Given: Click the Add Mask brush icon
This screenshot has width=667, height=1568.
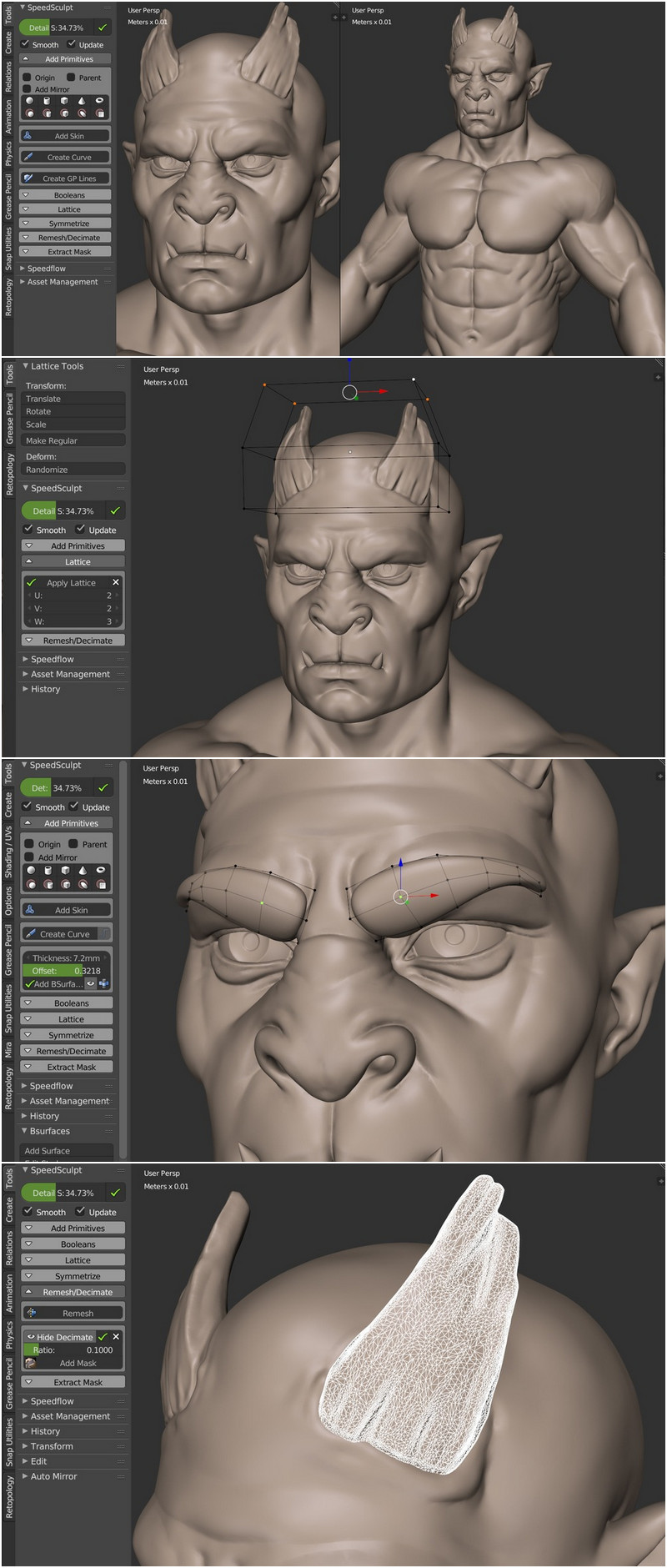Looking at the screenshot, I should (31, 1363).
